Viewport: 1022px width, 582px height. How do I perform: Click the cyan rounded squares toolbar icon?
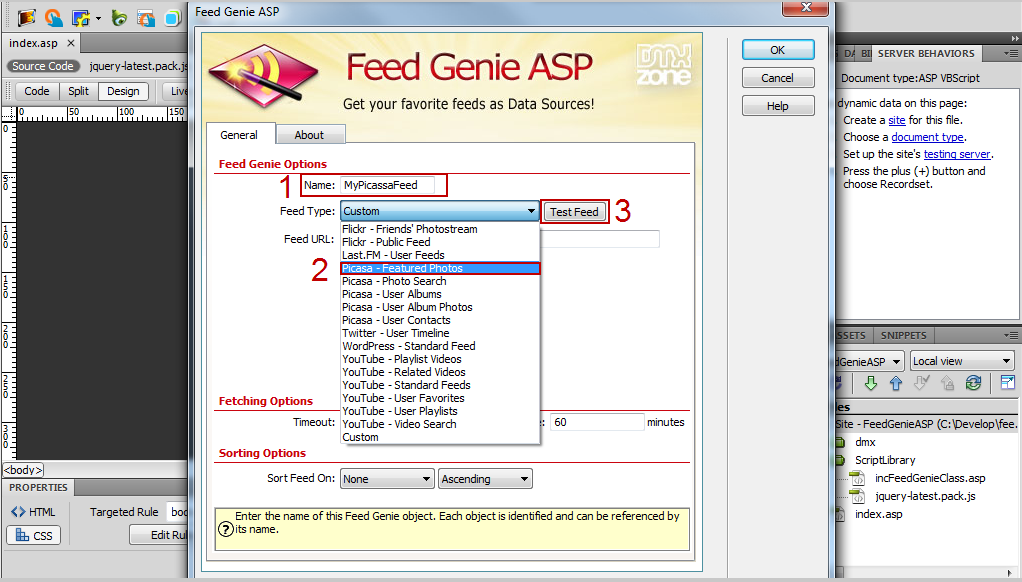point(173,18)
